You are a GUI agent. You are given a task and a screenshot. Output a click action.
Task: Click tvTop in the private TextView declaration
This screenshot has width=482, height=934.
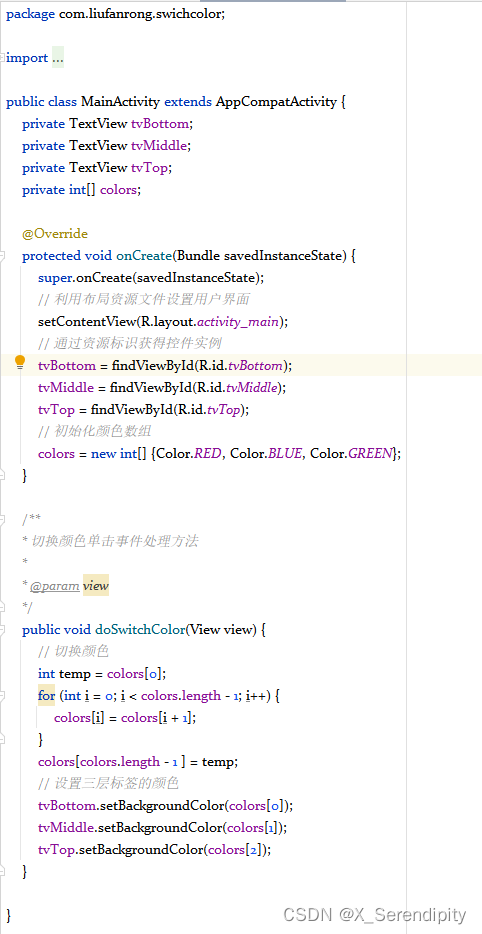150,168
